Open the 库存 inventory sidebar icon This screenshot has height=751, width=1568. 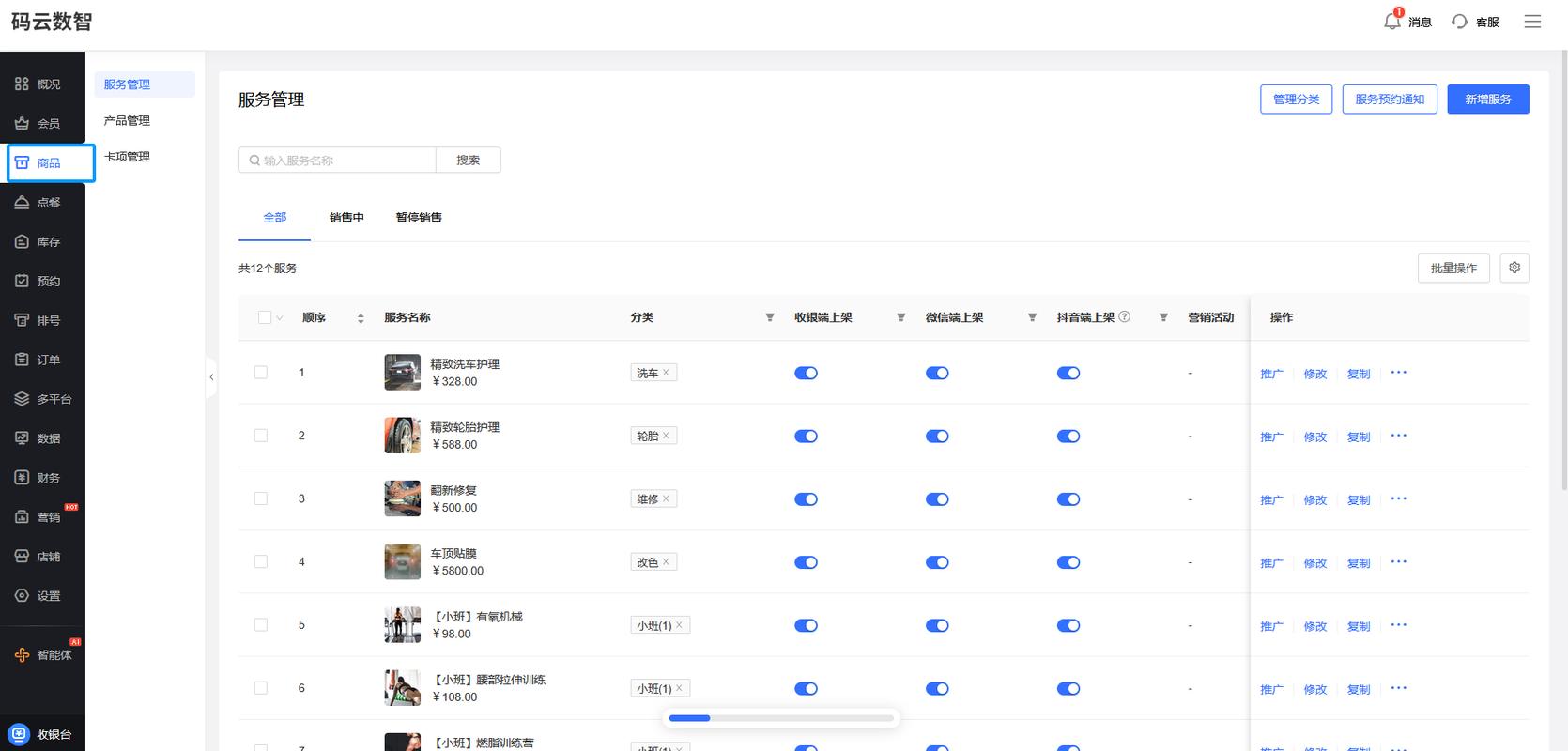[22, 242]
